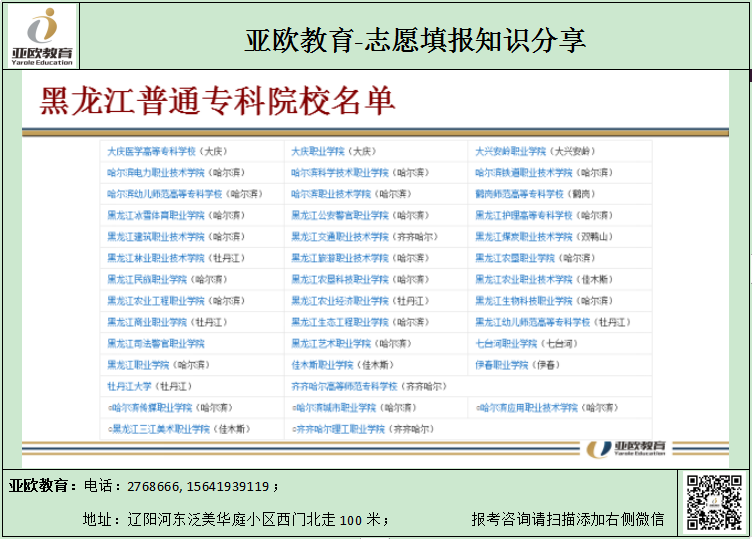
Task: Click the 哈尔滨职业技术学院 link
Action: tap(331, 194)
